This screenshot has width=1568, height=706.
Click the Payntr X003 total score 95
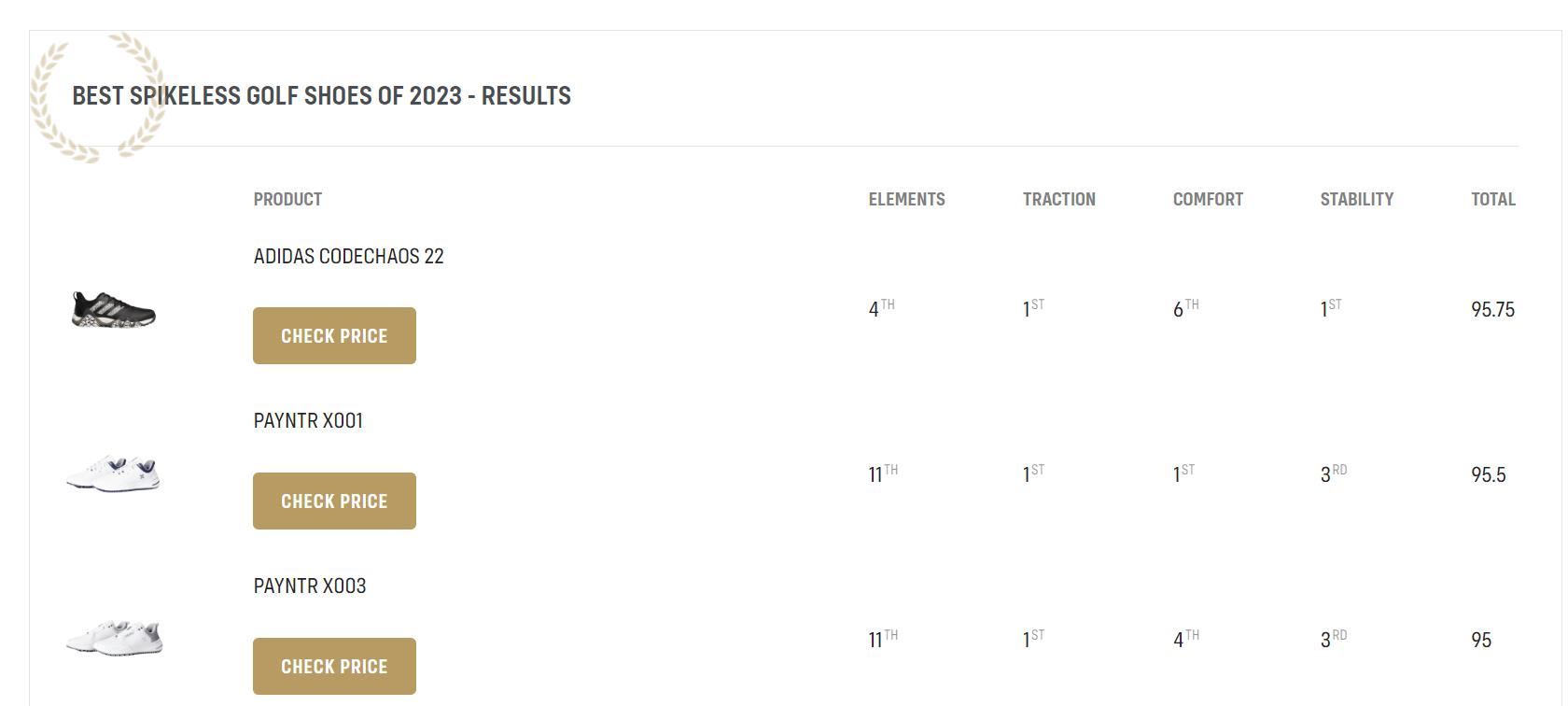(x=1480, y=641)
